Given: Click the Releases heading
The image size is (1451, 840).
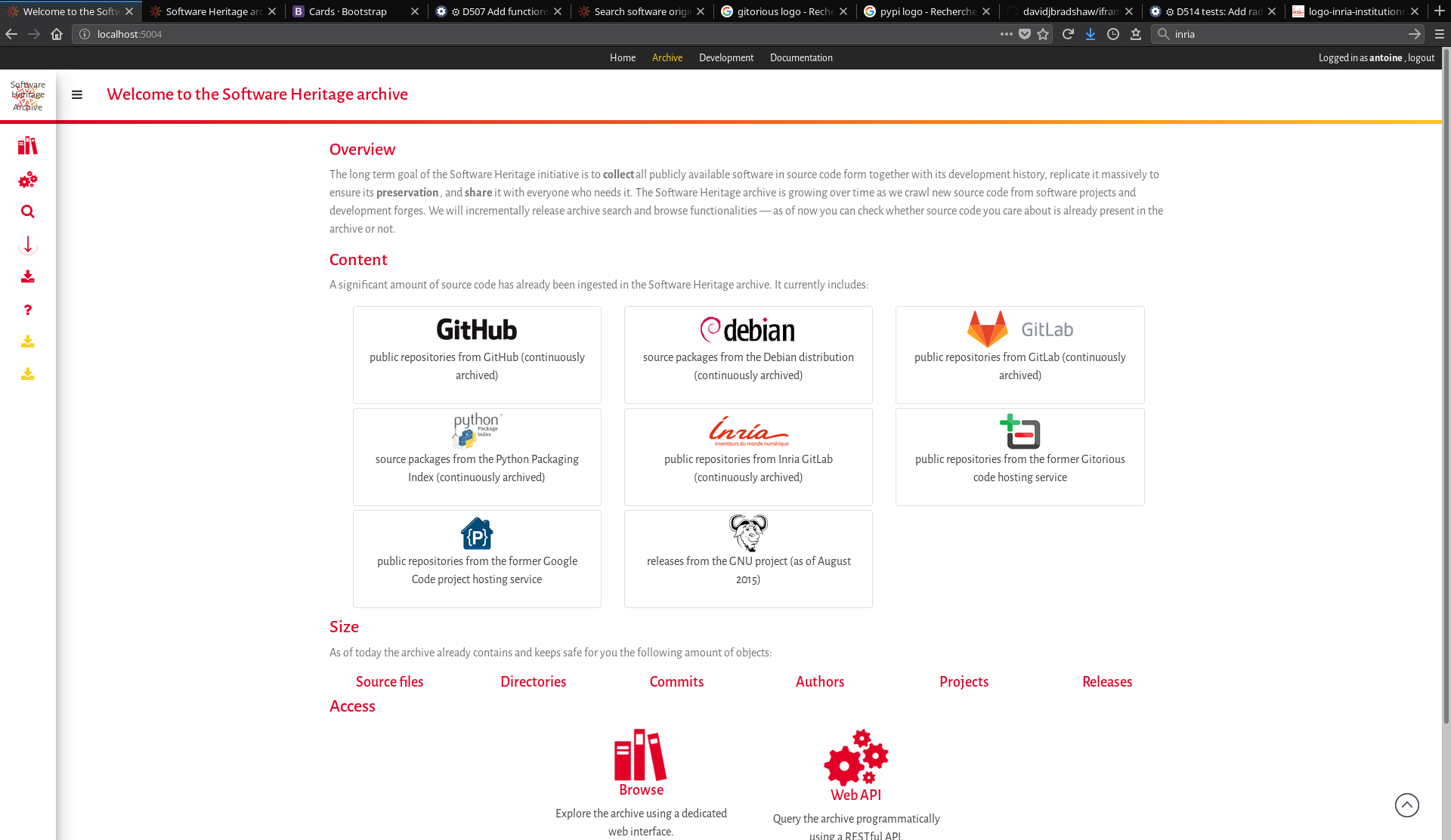Looking at the screenshot, I should 1107,681.
